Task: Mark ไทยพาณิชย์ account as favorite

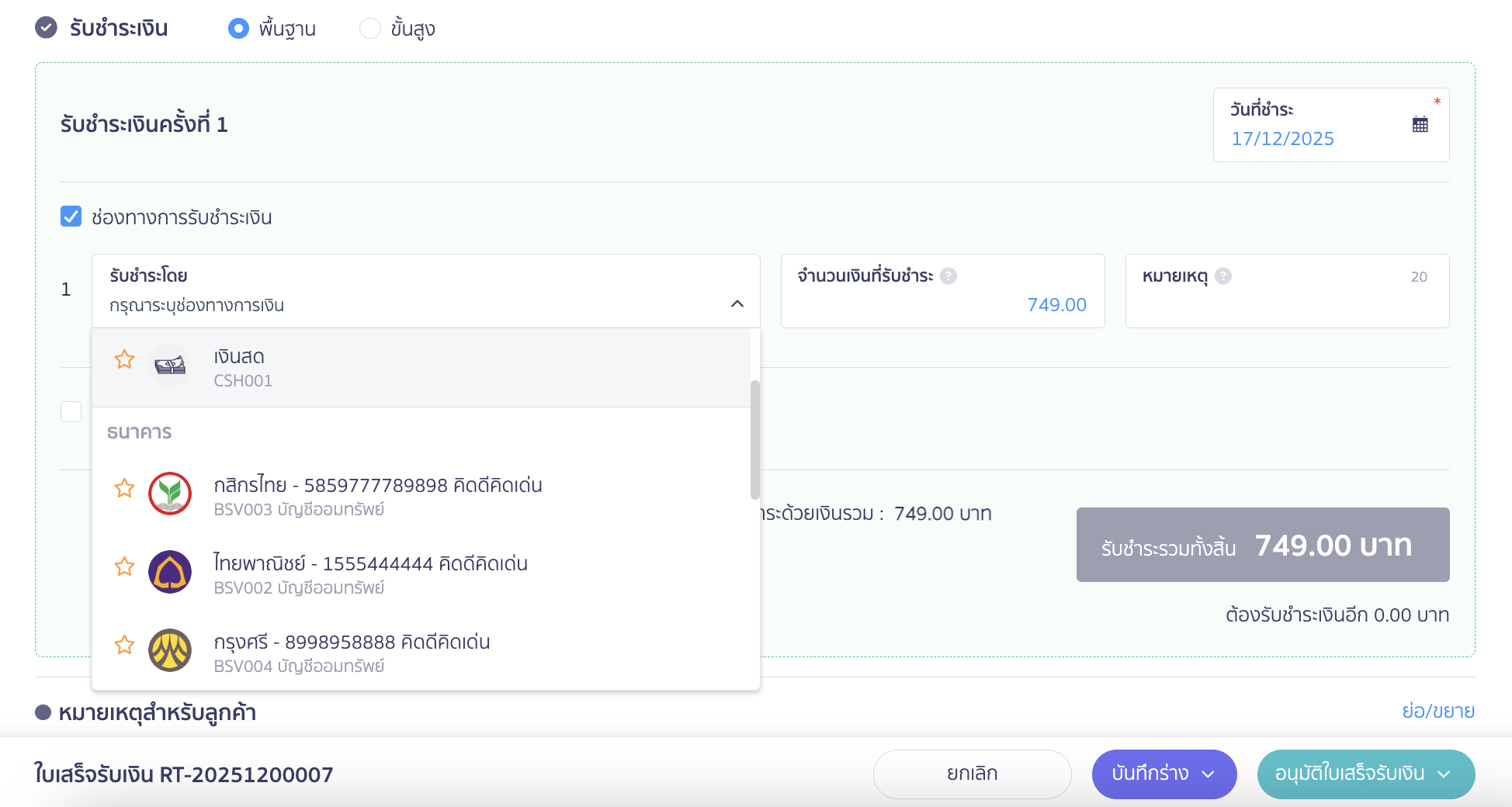Action: pos(124,566)
